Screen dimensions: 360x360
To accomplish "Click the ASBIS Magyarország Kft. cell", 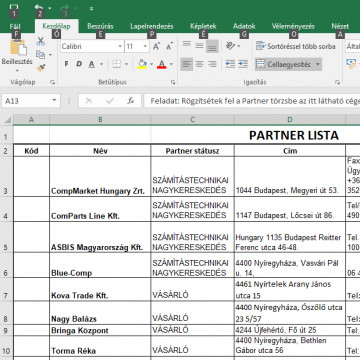I will (x=100, y=237).
